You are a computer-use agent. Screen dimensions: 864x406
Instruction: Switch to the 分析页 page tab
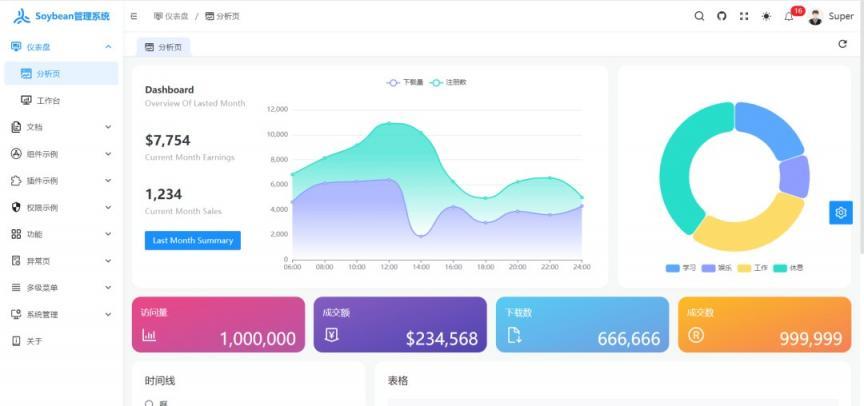point(164,47)
